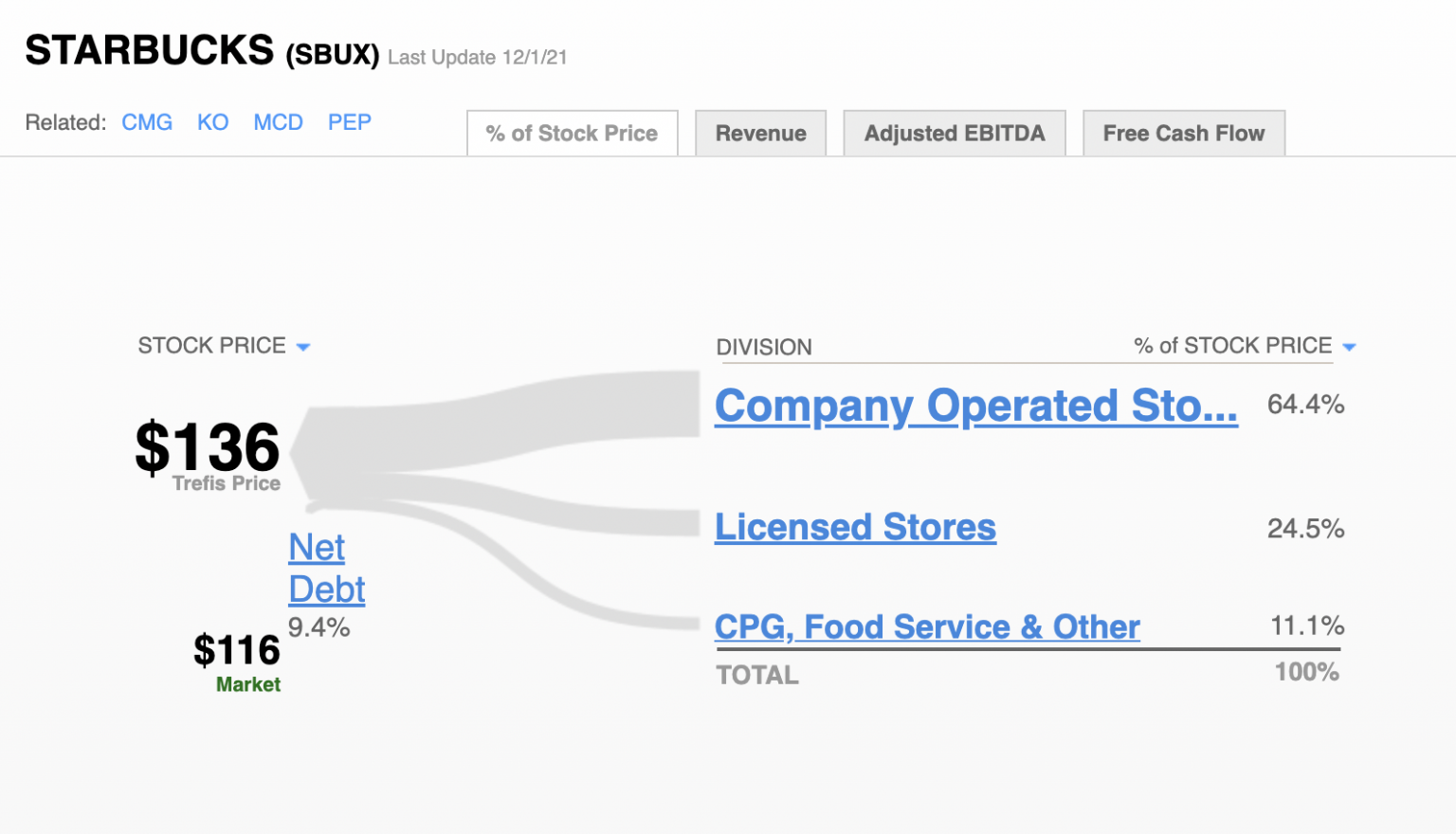The width and height of the screenshot is (1456, 834).
Task: Open related ticker PEP
Action: [349, 122]
